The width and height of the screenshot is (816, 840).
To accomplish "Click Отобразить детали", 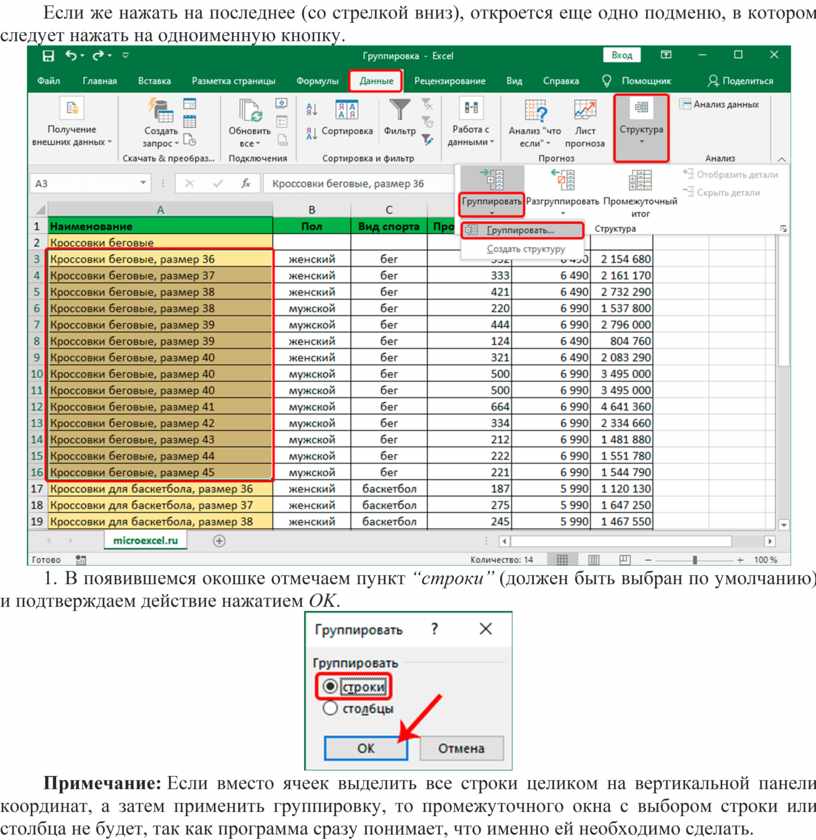I will tap(730, 174).
